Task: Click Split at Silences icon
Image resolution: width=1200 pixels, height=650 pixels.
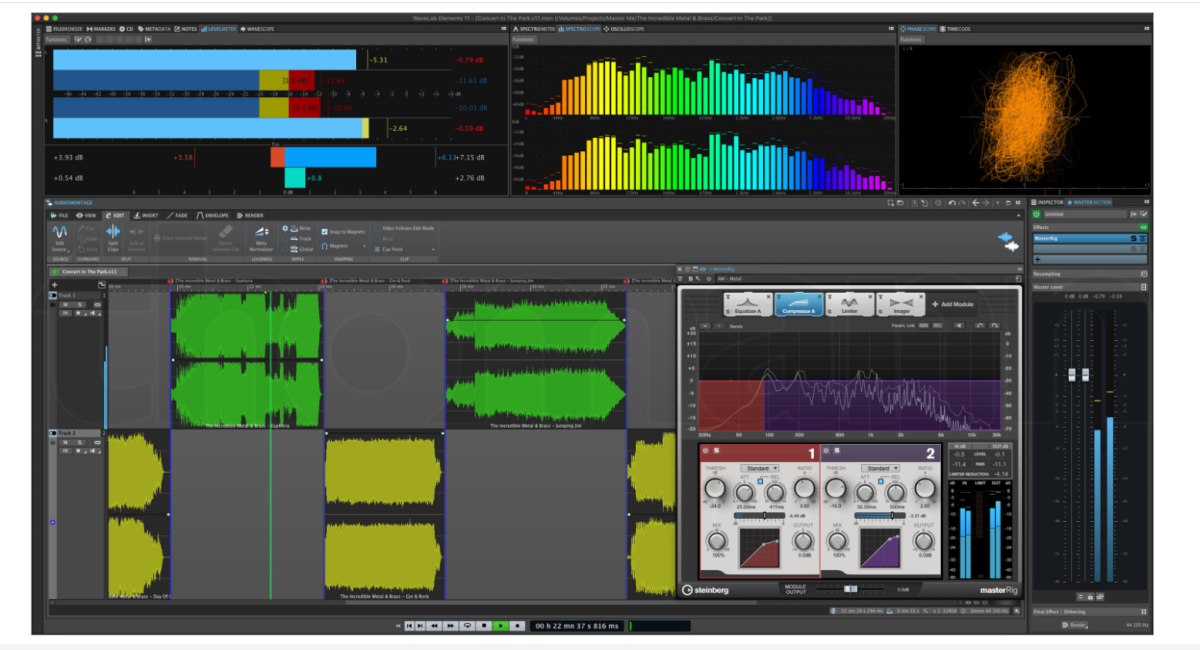Action: [137, 232]
